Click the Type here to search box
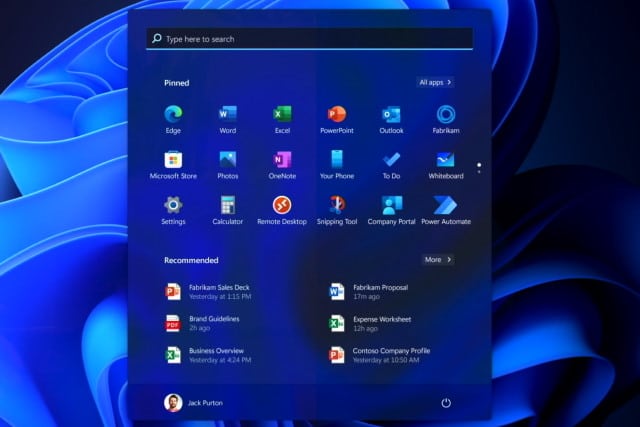This screenshot has width=640, height=427. (x=310, y=39)
